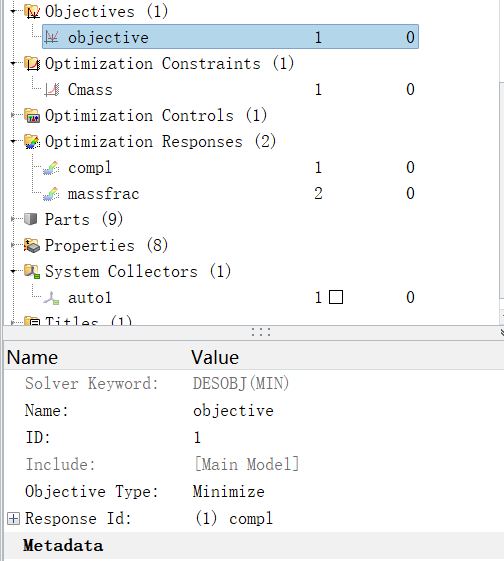
Task: Click the auto1 system collector icon
Action: click(52, 298)
